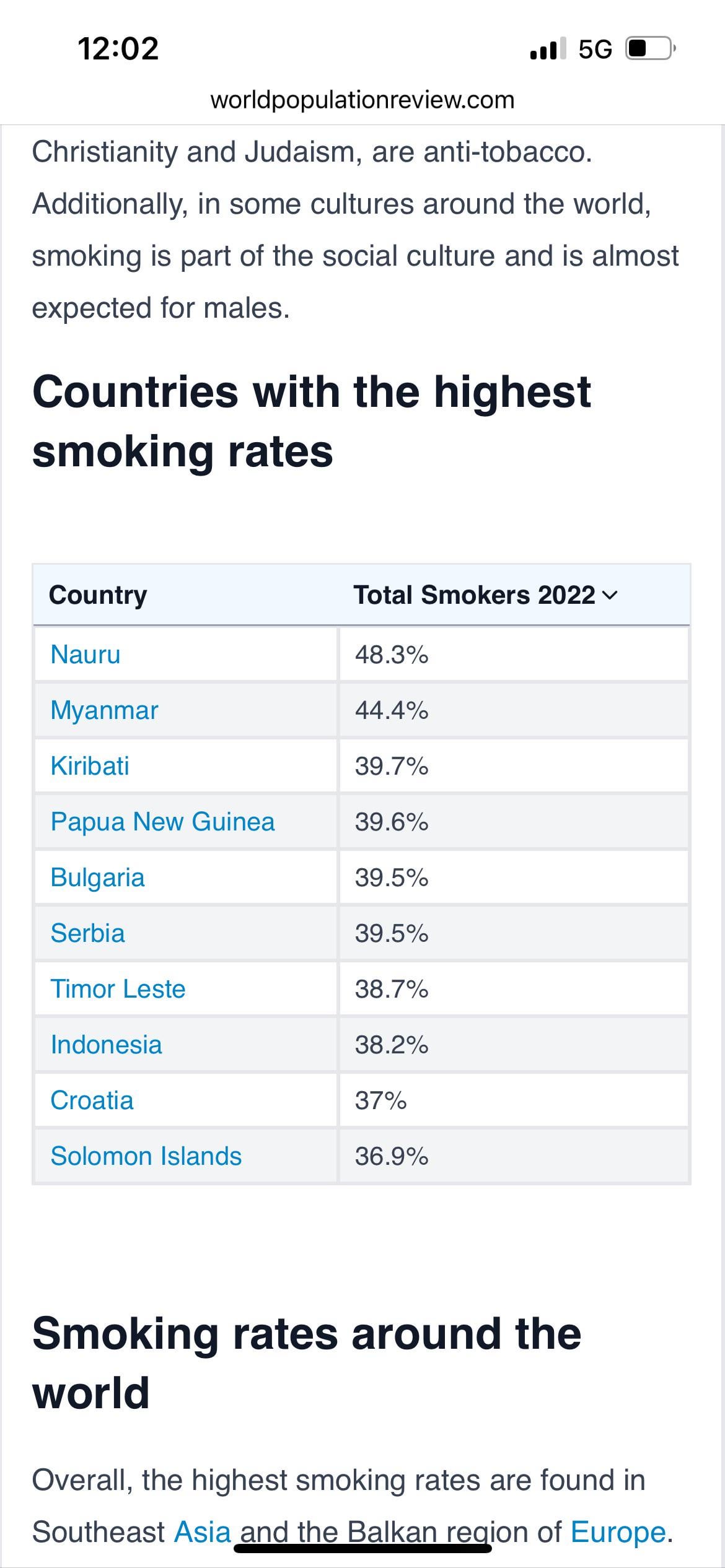
Task: Visit the Bulgaria country page
Action: point(97,878)
